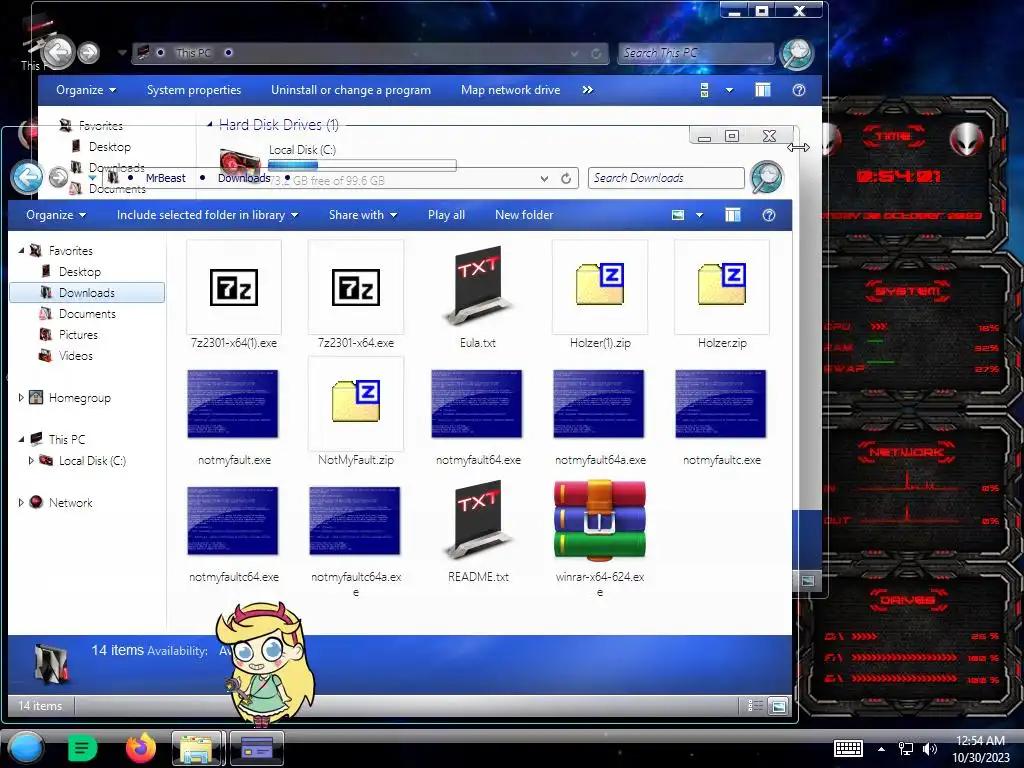
Task: Collapse the This PC tree node
Action: (21, 440)
